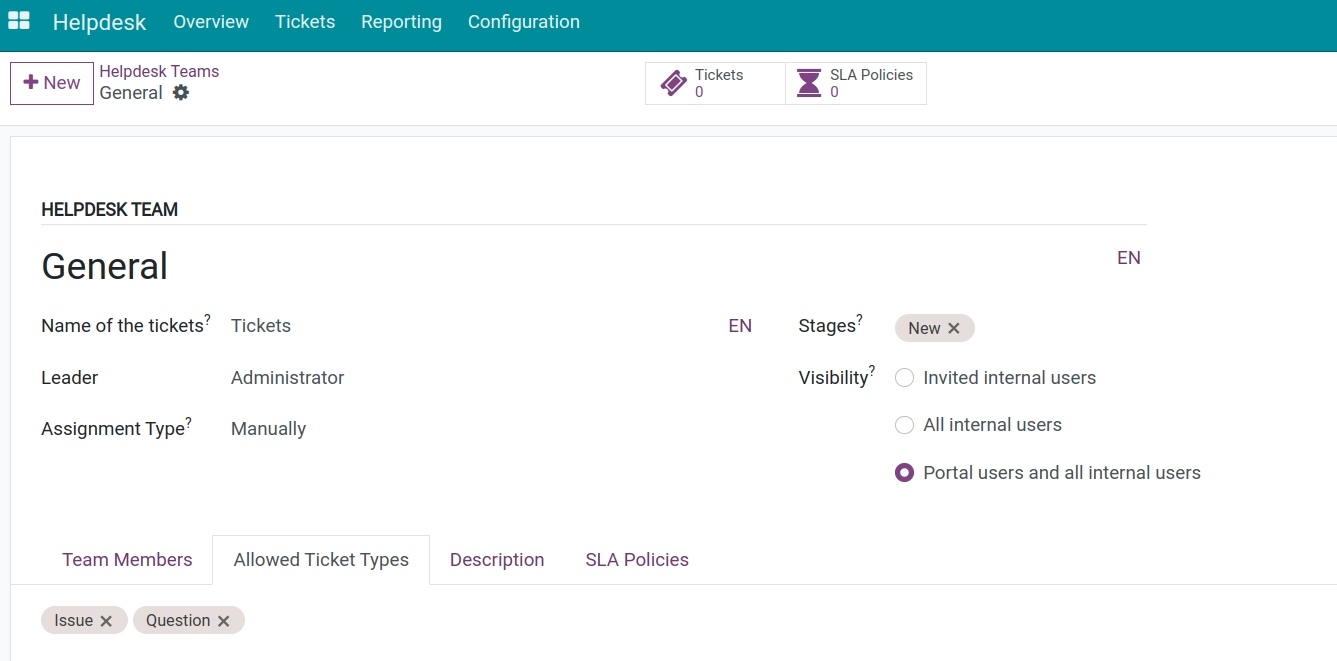
Task: Select All internal users visibility
Action: tap(904, 425)
